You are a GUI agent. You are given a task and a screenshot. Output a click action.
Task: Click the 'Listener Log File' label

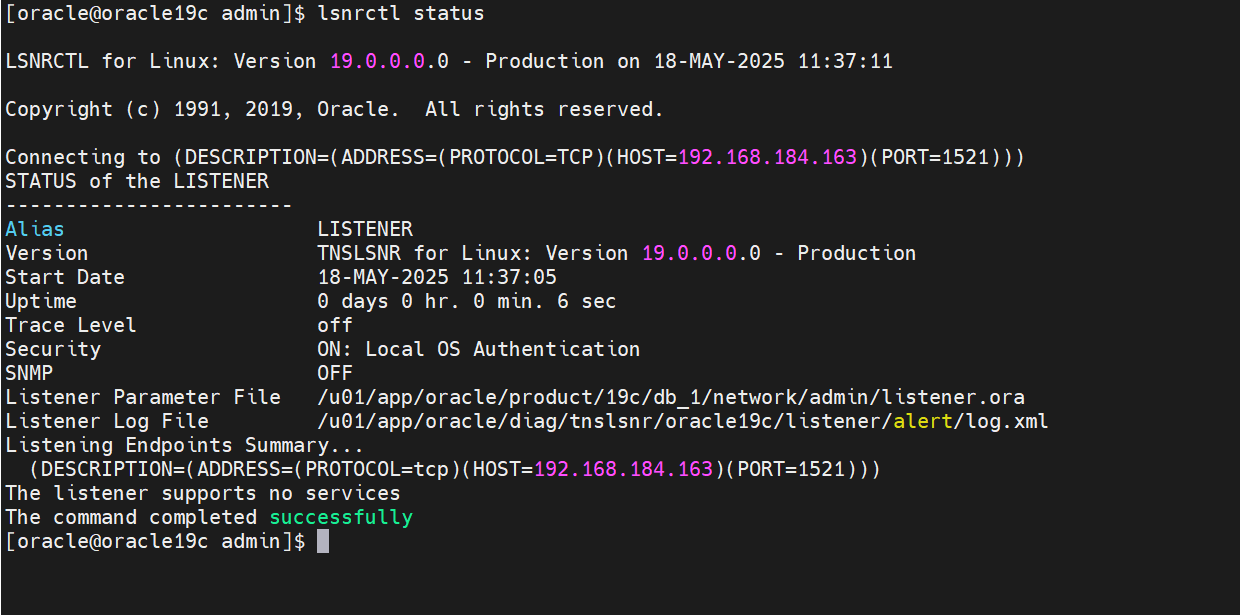click(x=107, y=422)
